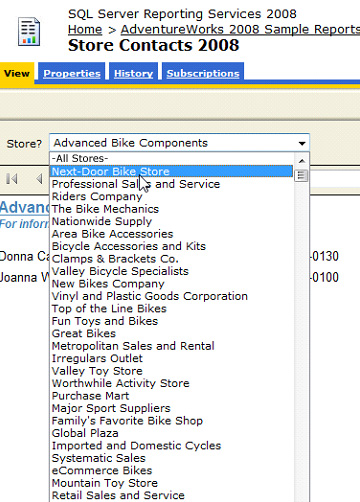Choose Worthwhile Activity Store
Image resolution: width=360 pixels, height=502 pixels.
pos(172,383)
